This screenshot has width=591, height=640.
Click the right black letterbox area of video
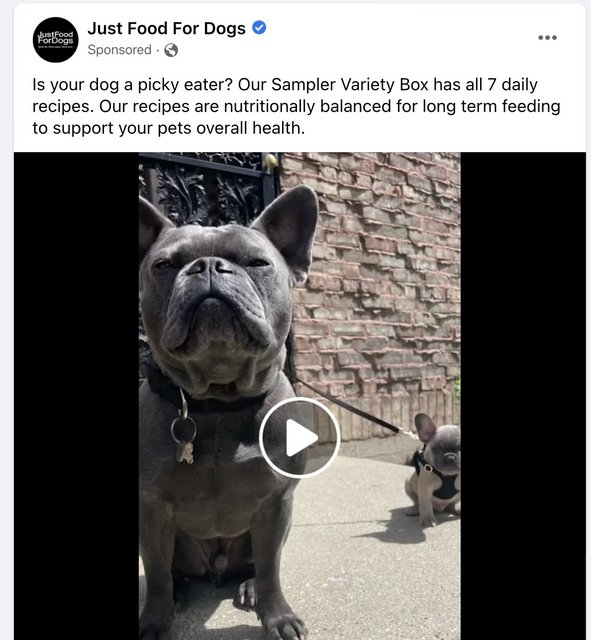point(523,396)
